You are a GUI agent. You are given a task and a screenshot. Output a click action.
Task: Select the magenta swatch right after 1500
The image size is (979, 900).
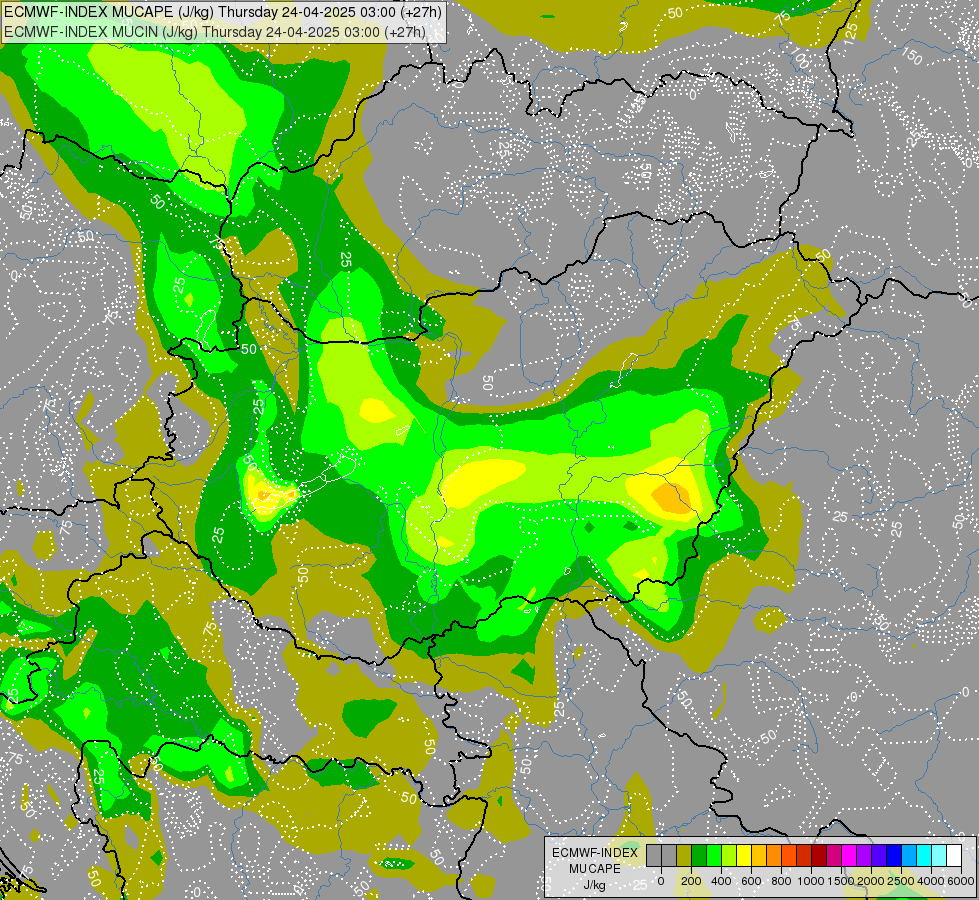[849, 856]
